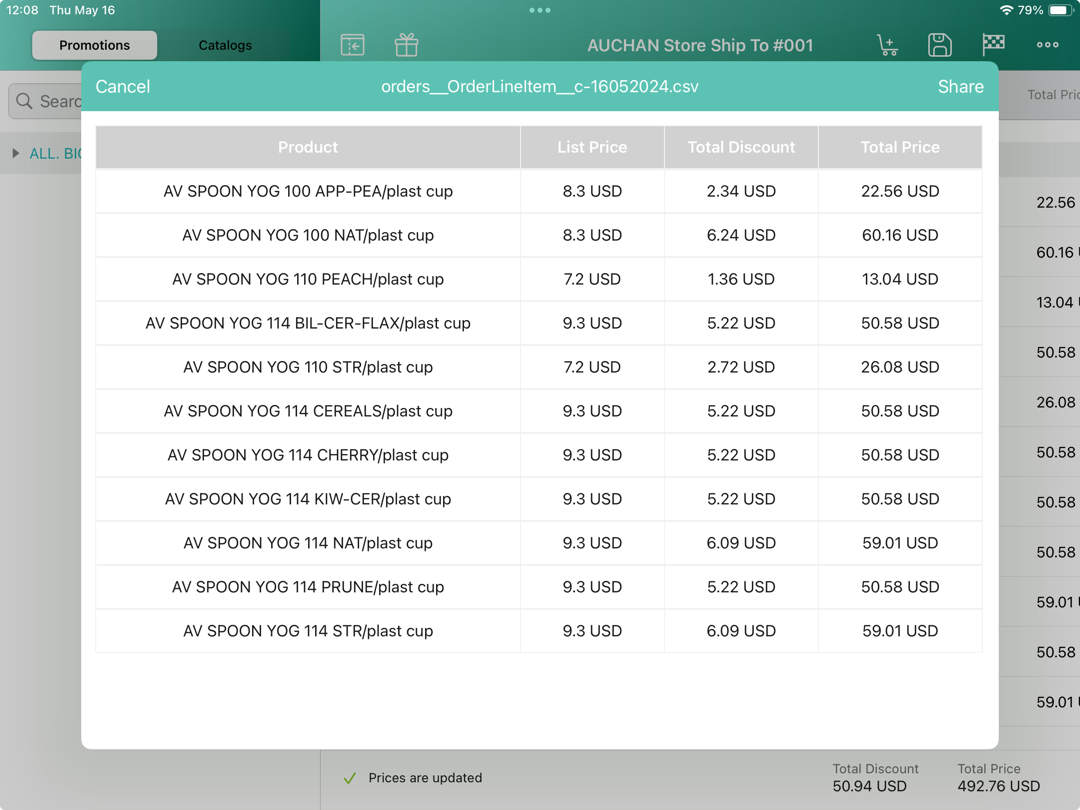Viewport: 1080px width, 810px height.
Task: Open the three-dot more options menu
Action: pos(1047,45)
